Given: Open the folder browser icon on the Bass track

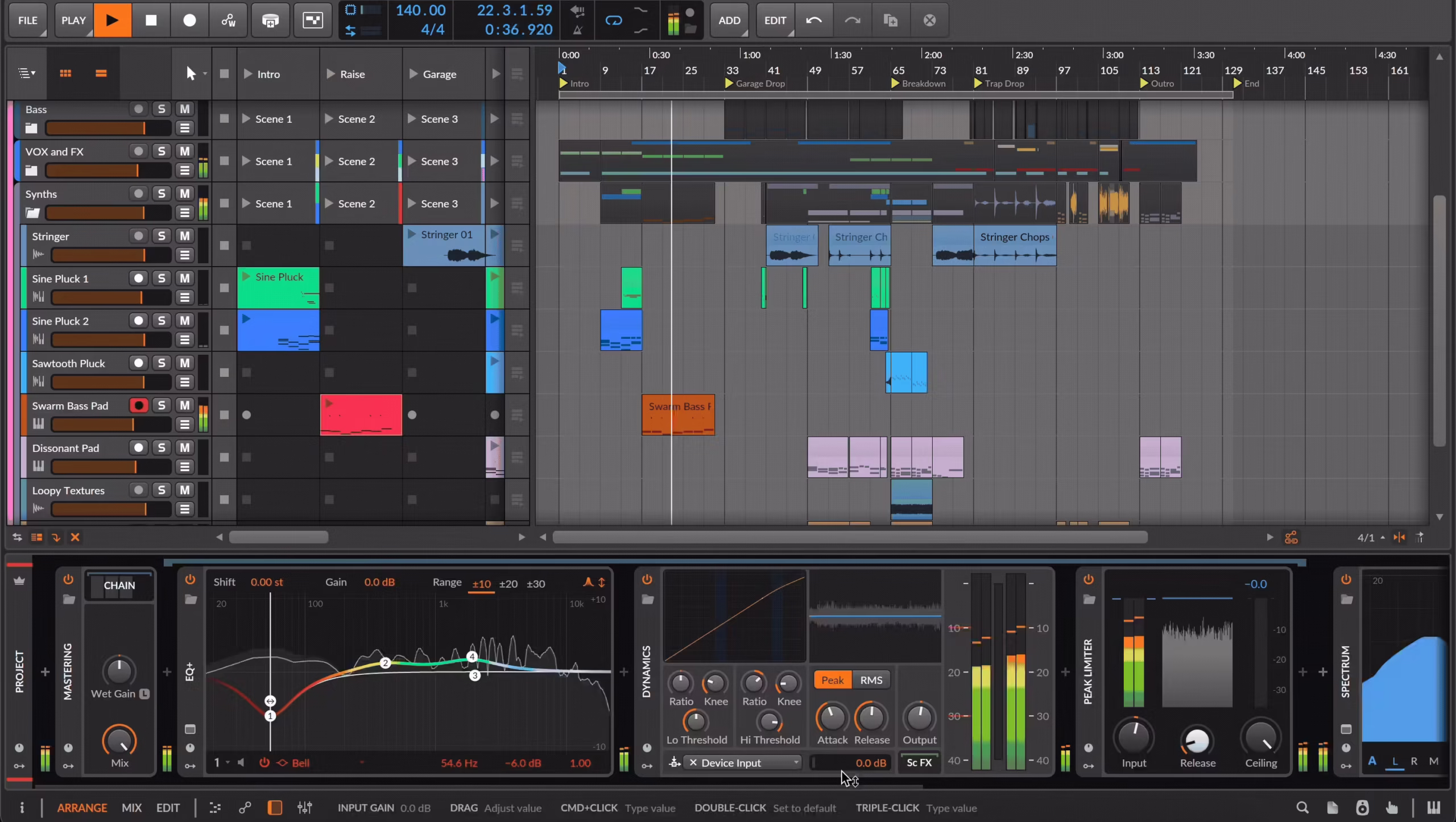Looking at the screenshot, I should [32, 128].
